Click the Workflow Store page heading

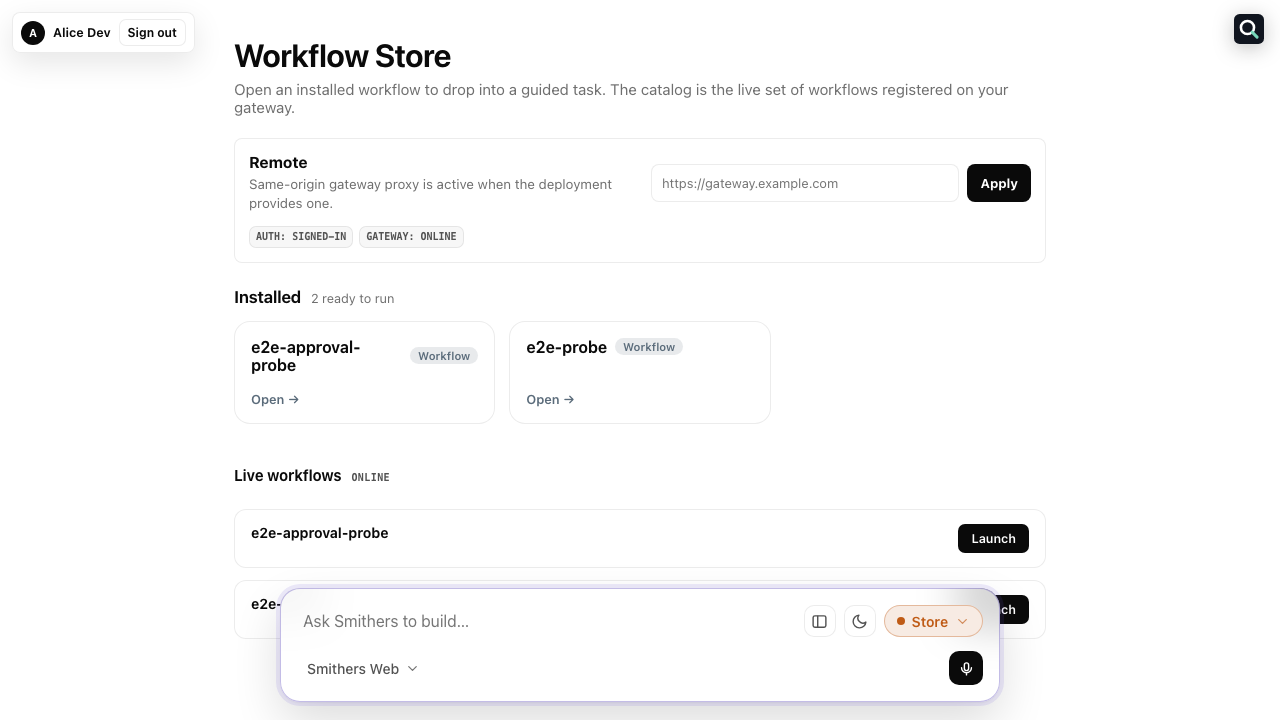pos(342,56)
